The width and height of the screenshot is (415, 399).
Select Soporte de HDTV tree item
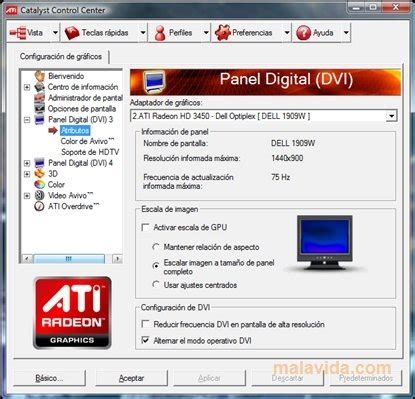tap(90, 152)
